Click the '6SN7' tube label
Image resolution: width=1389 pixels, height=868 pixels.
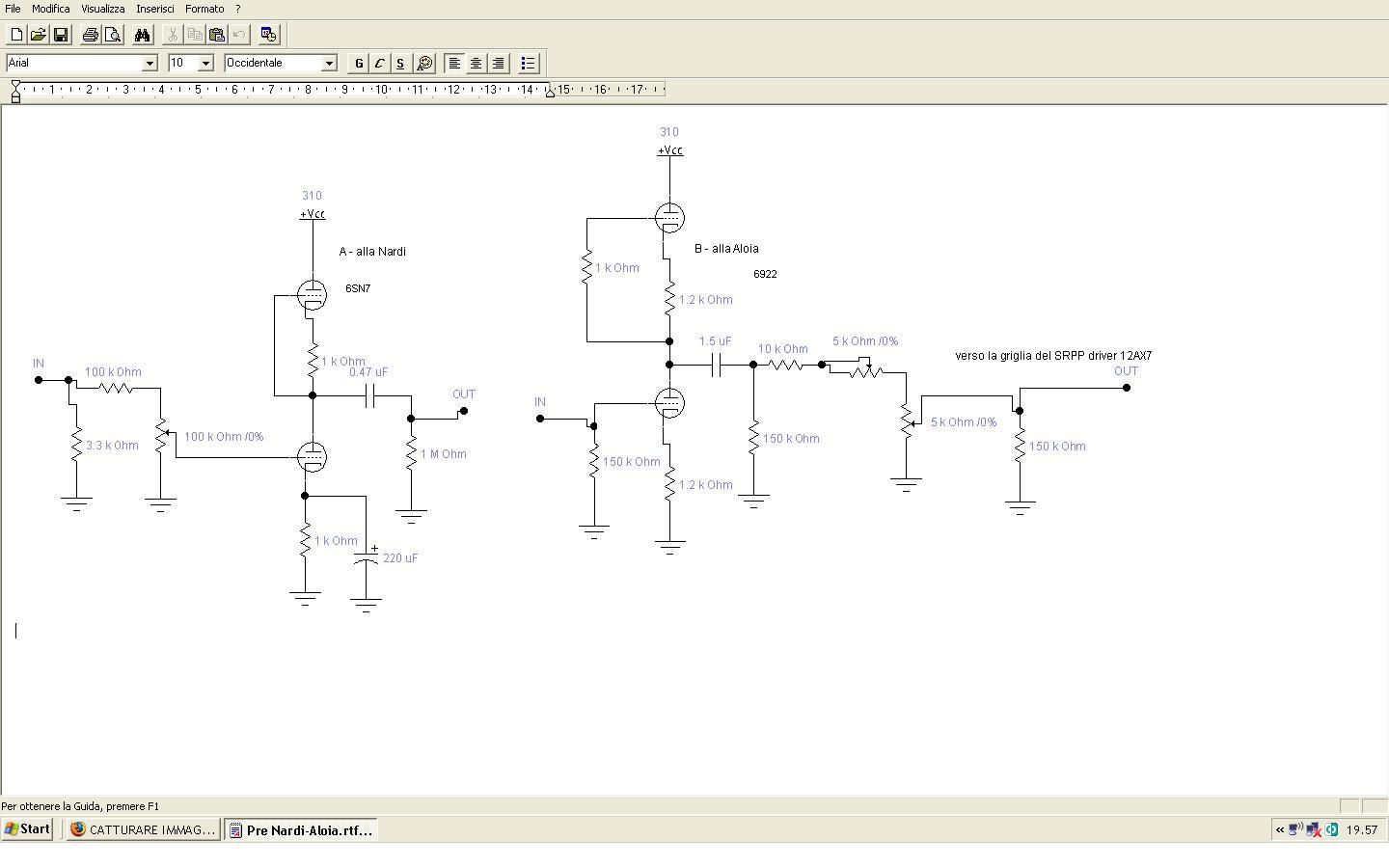point(358,288)
